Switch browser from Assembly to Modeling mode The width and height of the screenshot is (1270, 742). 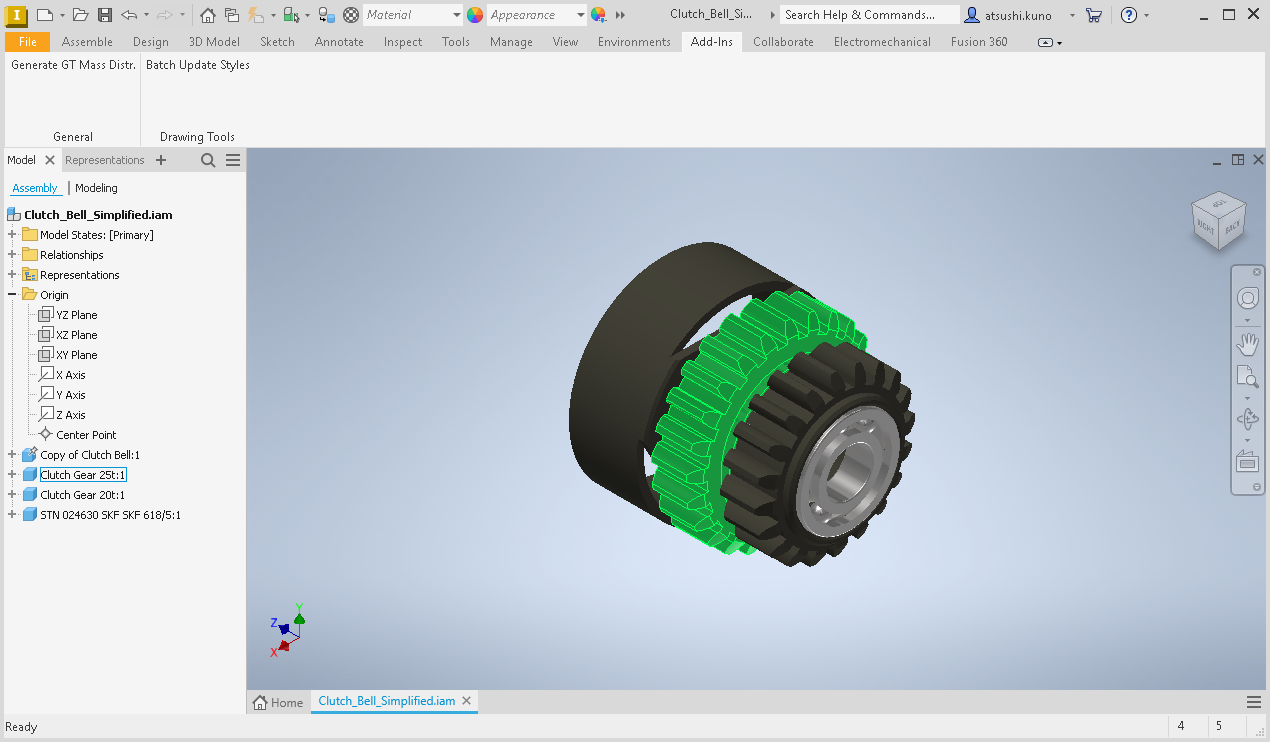tap(96, 187)
